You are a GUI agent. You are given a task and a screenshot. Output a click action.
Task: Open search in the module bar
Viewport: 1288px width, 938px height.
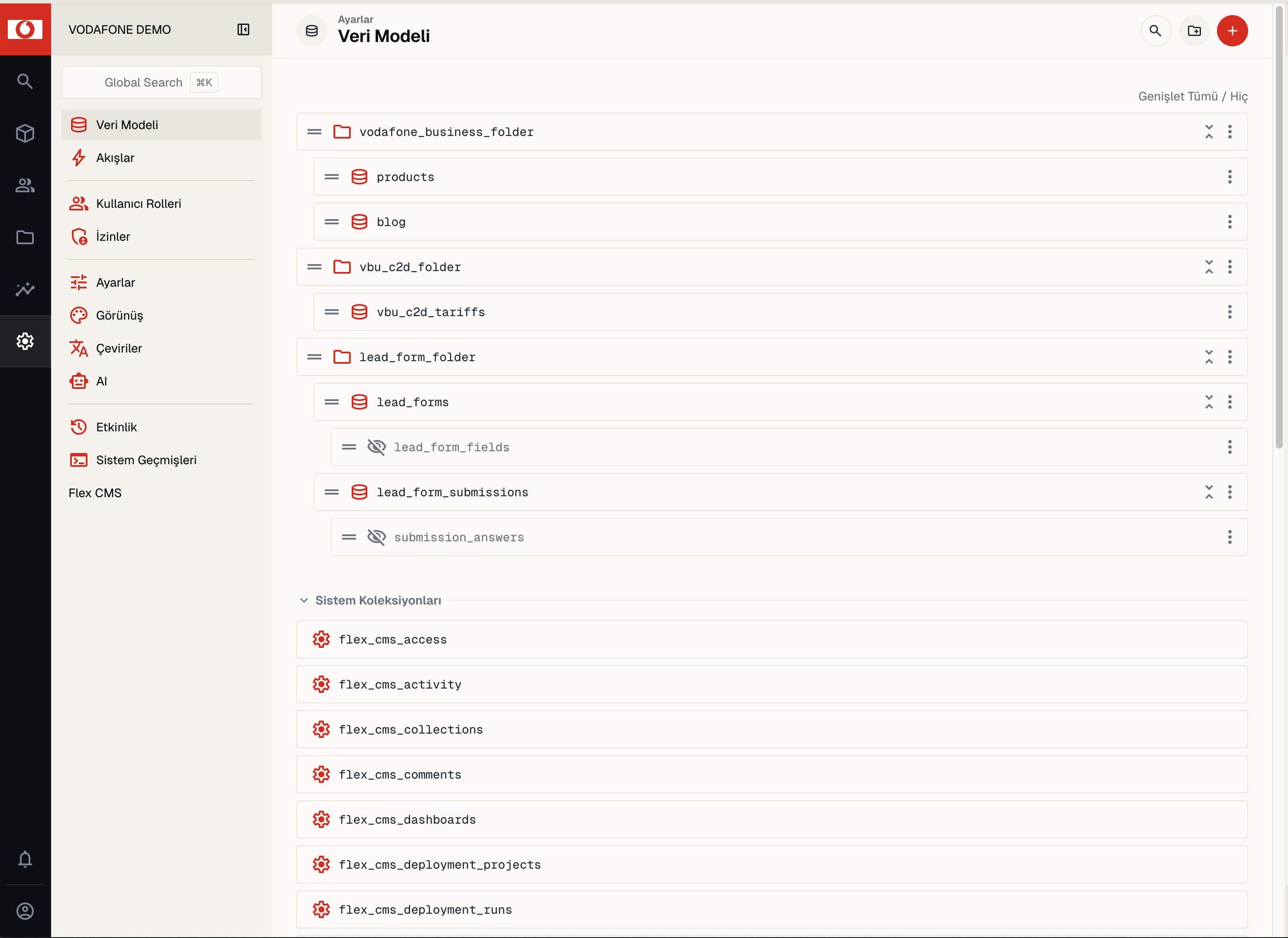pyautogui.click(x=25, y=81)
